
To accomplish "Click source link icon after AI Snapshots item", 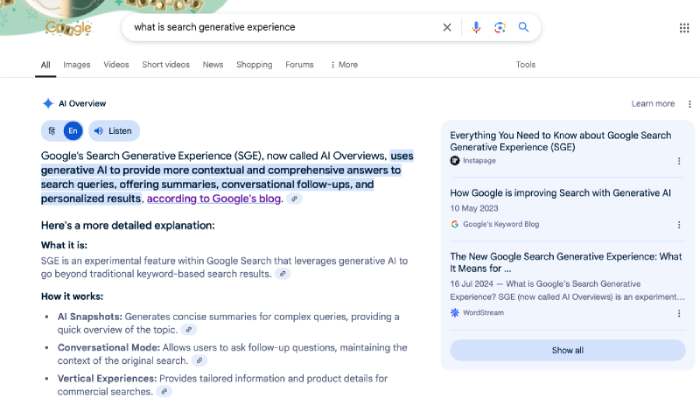I will pyautogui.click(x=188, y=330).
